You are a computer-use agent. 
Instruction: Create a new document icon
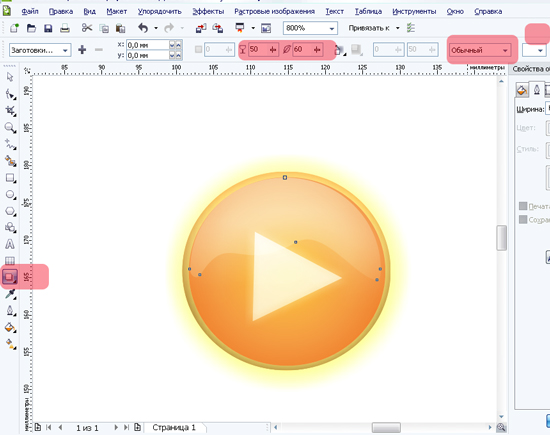tap(14, 28)
